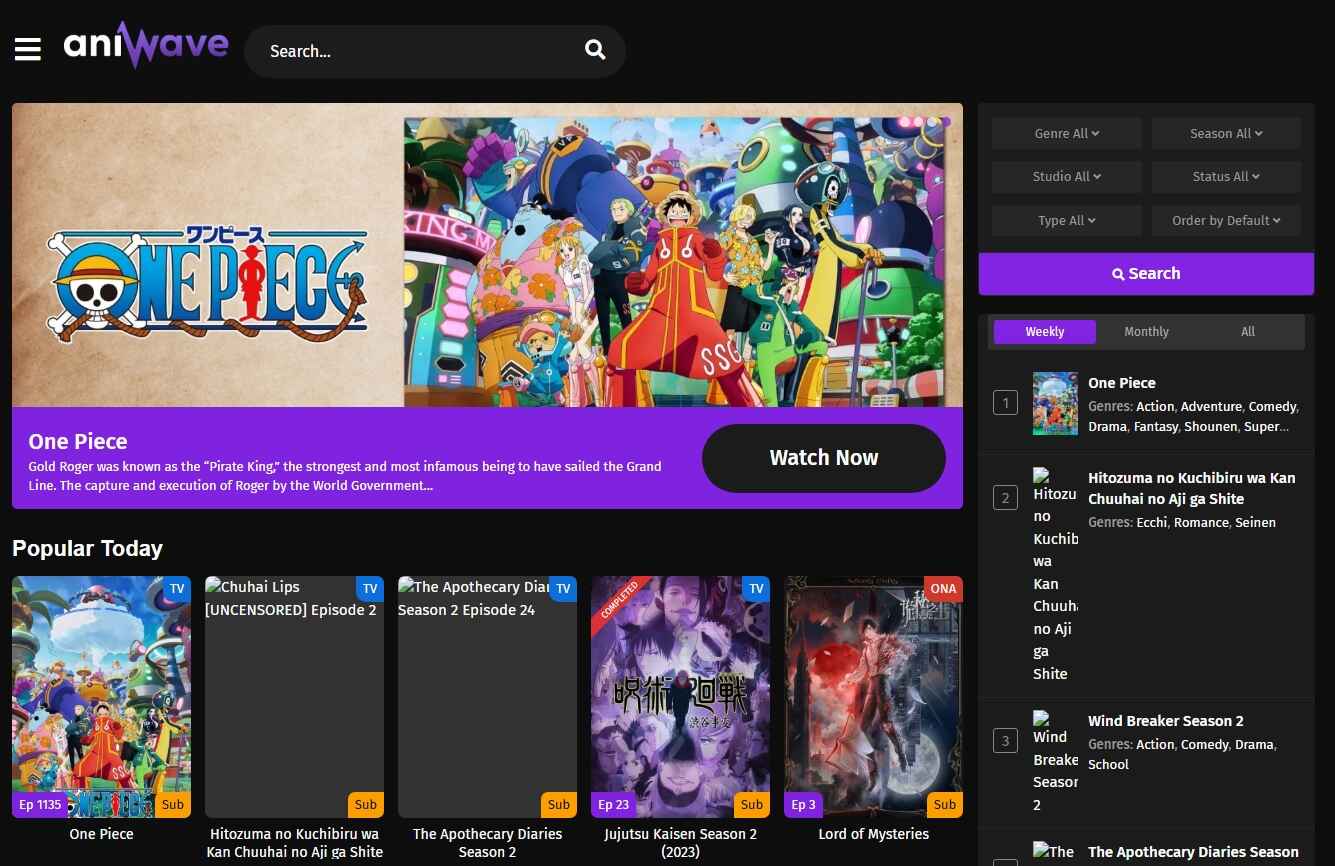The width and height of the screenshot is (1335, 866).
Task: Click the School genre link
Action: [1108, 764]
